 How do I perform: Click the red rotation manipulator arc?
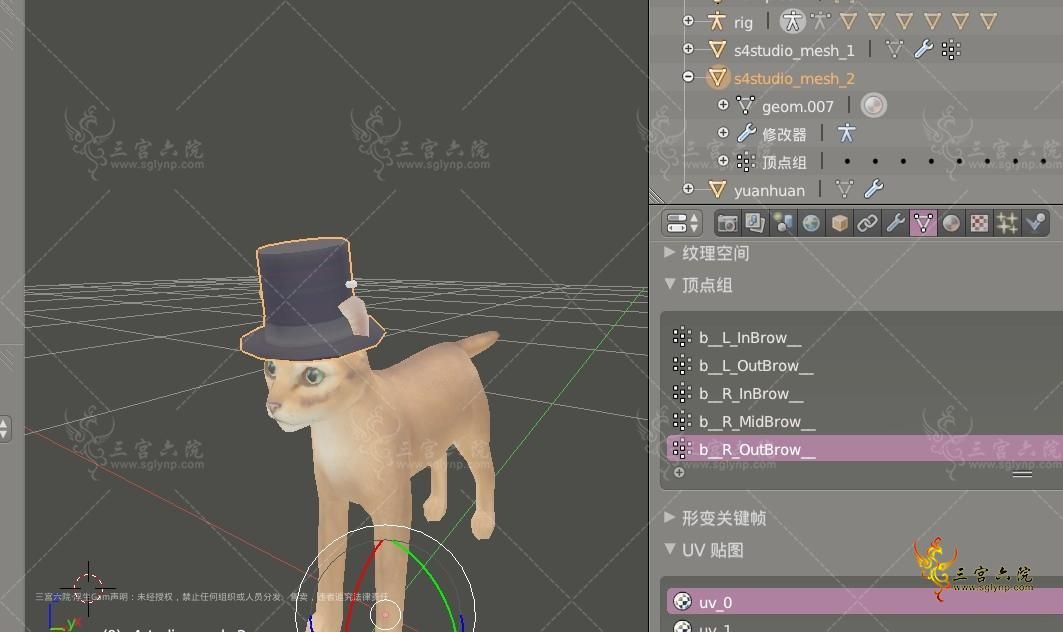point(363,583)
